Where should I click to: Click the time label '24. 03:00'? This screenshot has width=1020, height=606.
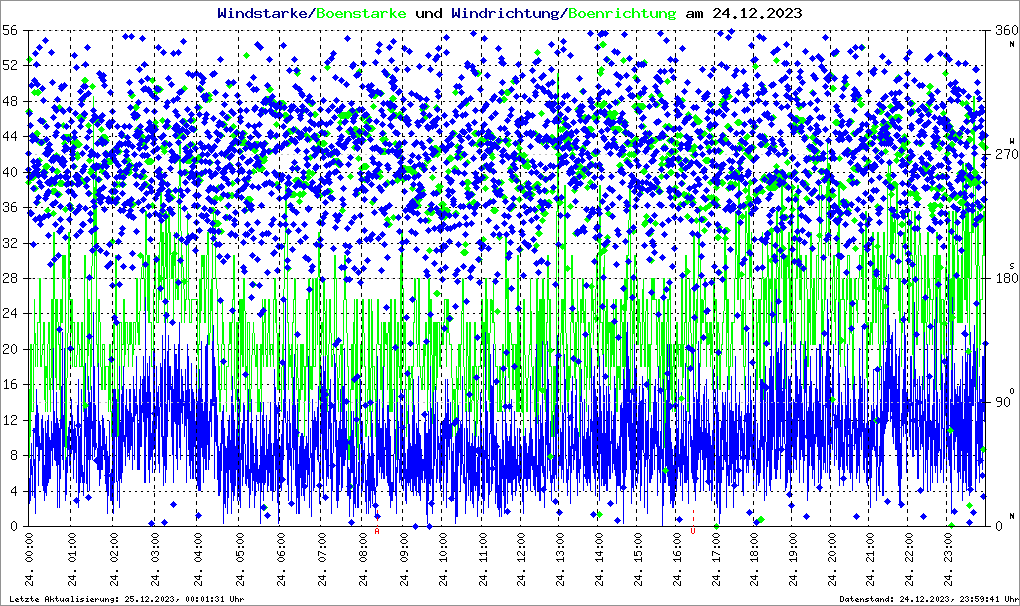click(x=157, y=559)
